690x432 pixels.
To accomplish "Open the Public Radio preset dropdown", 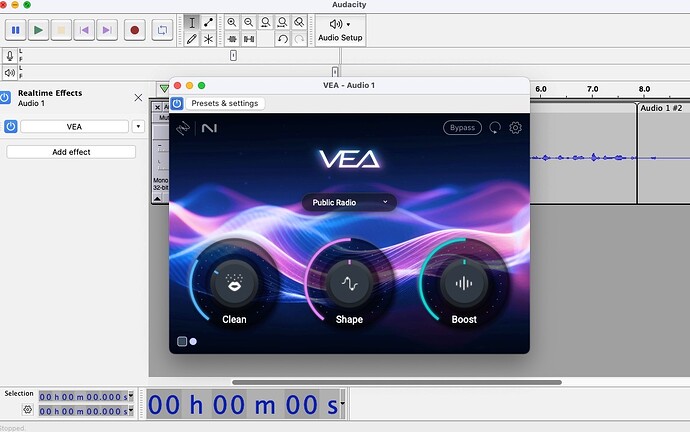I will (x=349, y=202).
